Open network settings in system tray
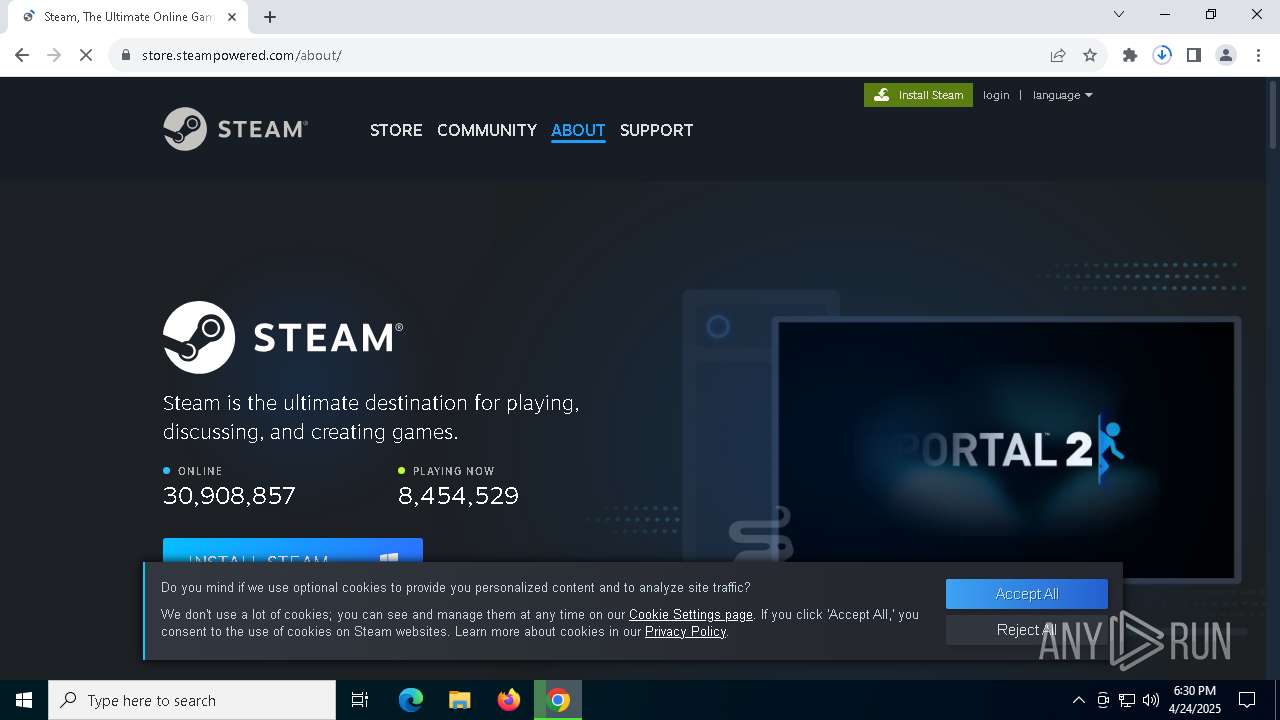This screenshot has width=1280, height=720. [x=1127, y=700]
